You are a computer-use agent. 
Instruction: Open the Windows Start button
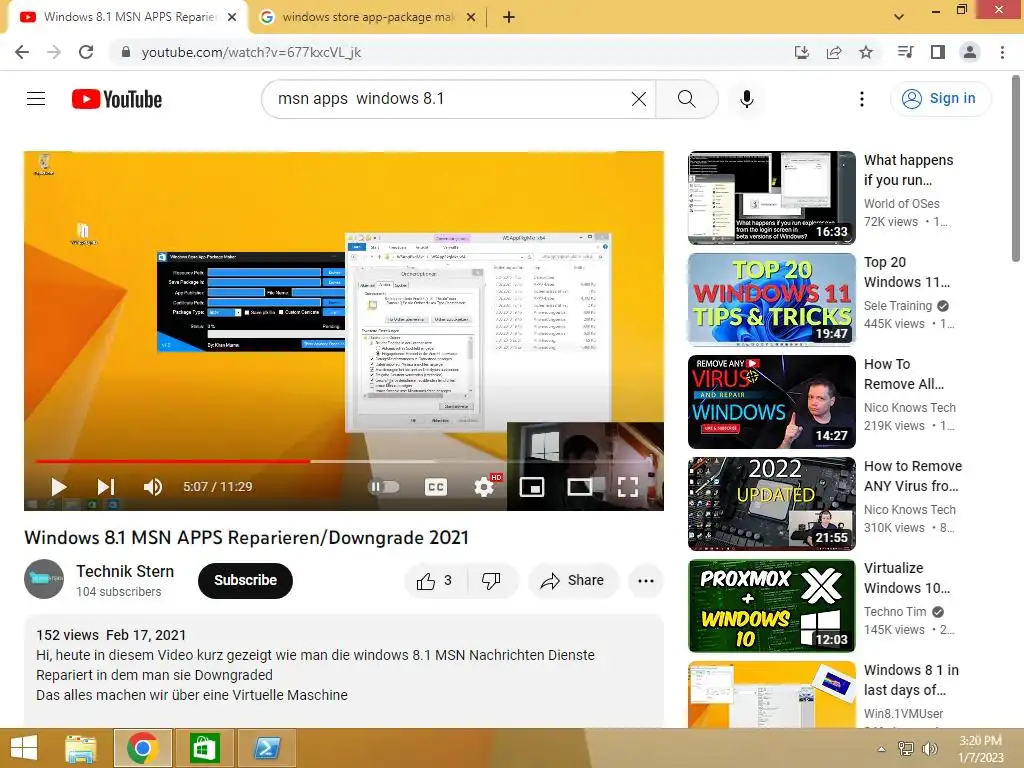[24, 748]
